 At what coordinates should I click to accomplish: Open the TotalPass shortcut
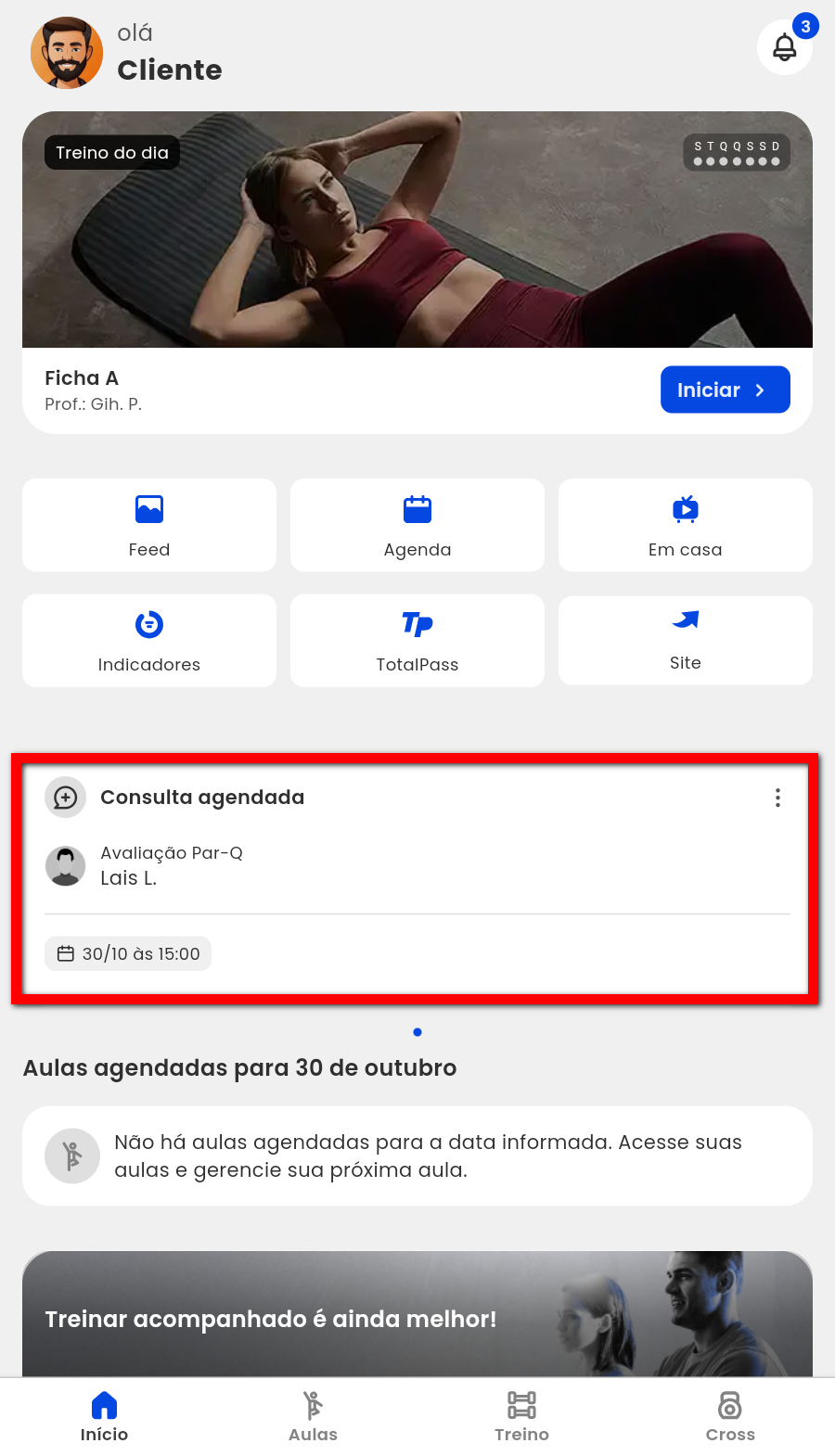[417, 640]
